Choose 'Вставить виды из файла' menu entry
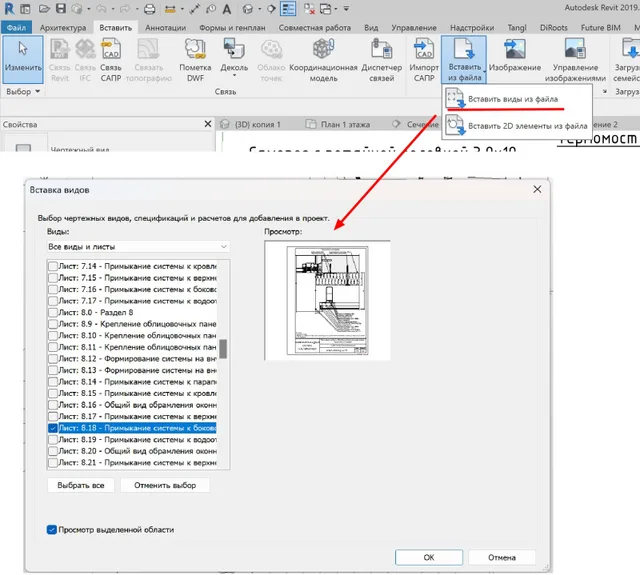This screenshot has height=575, width=640. (517, 99)
